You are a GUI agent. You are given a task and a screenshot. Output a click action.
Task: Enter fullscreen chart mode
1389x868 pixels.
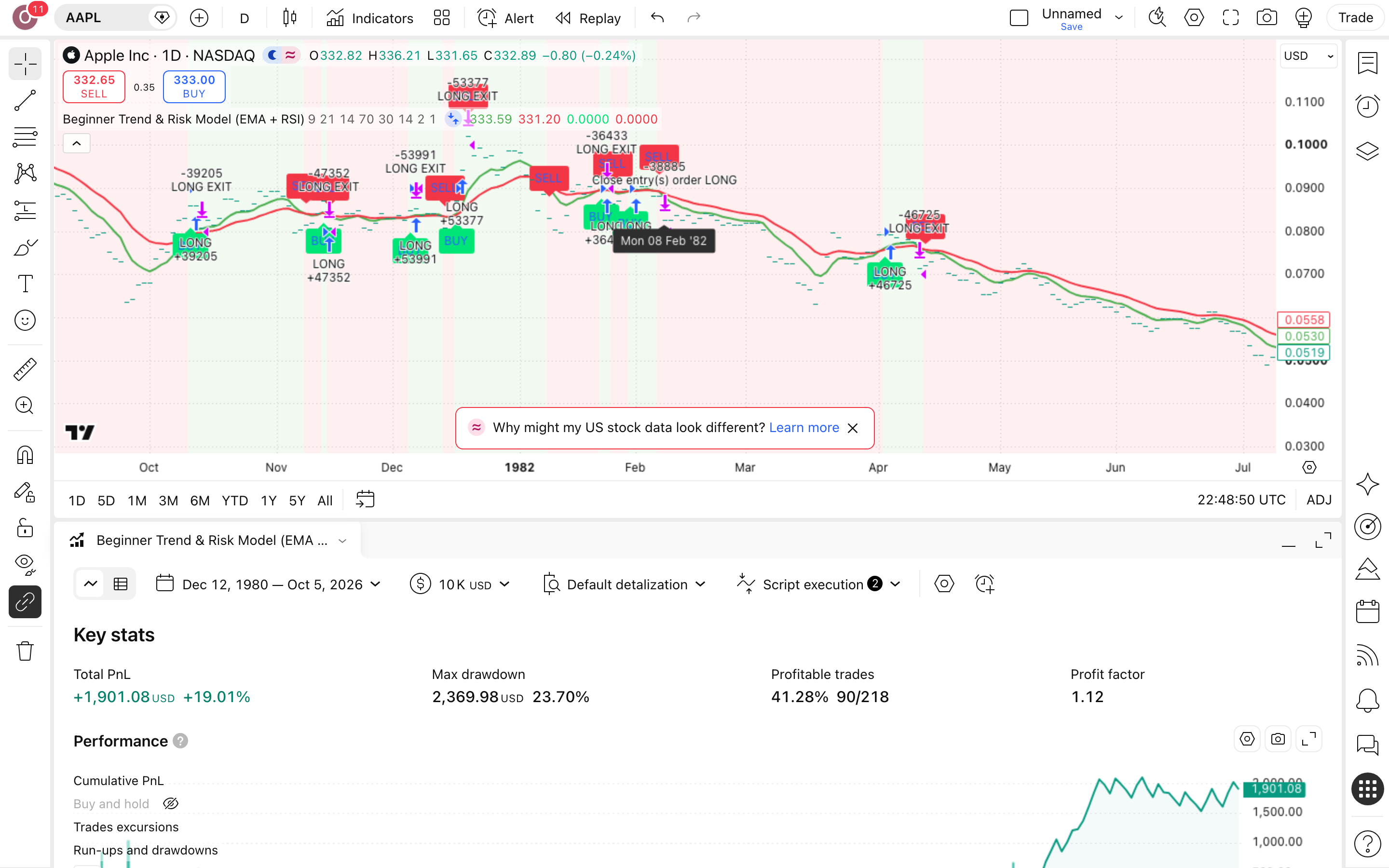1230,18
